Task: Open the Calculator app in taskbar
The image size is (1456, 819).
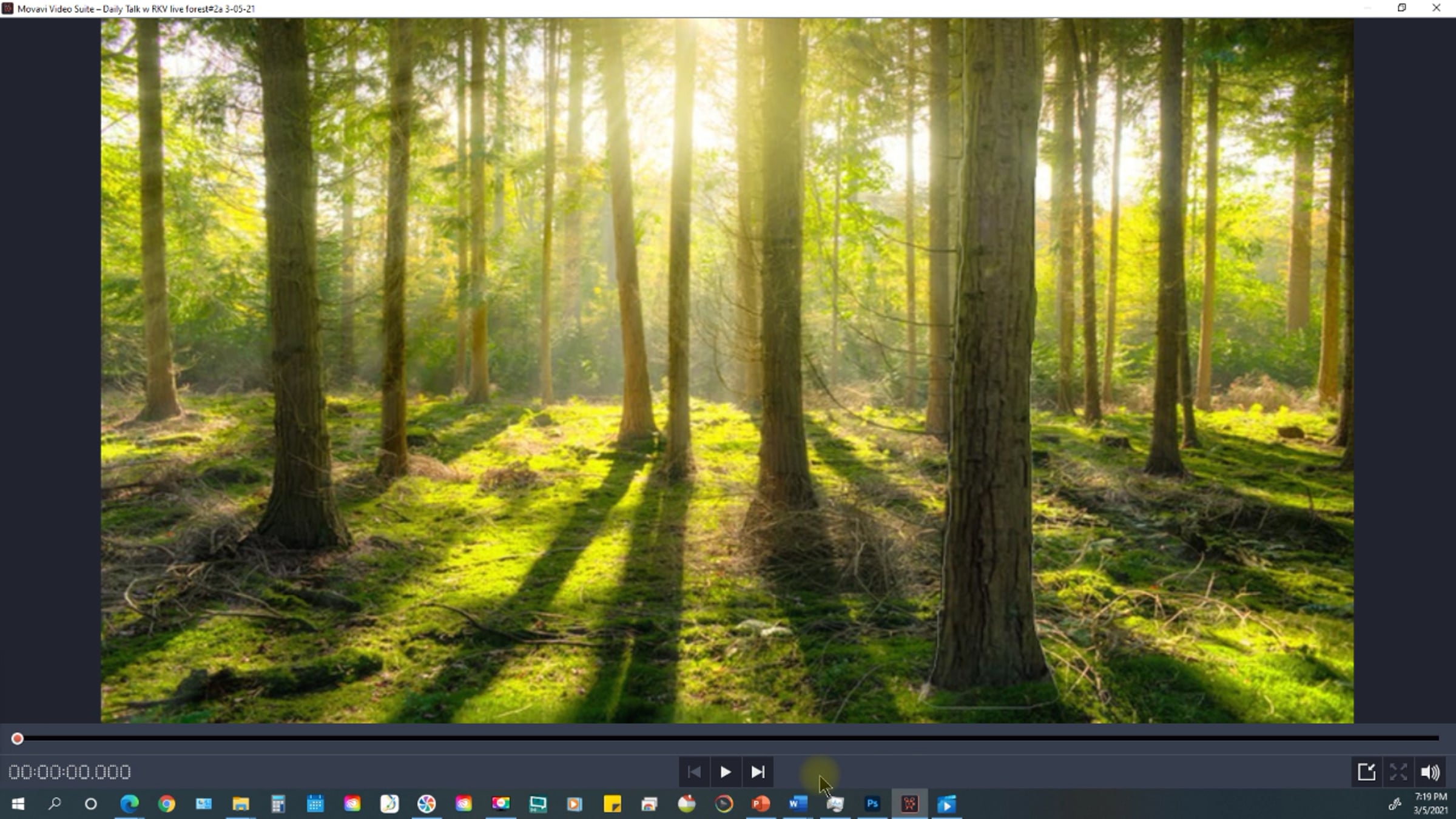Action: tap(278, 804)
